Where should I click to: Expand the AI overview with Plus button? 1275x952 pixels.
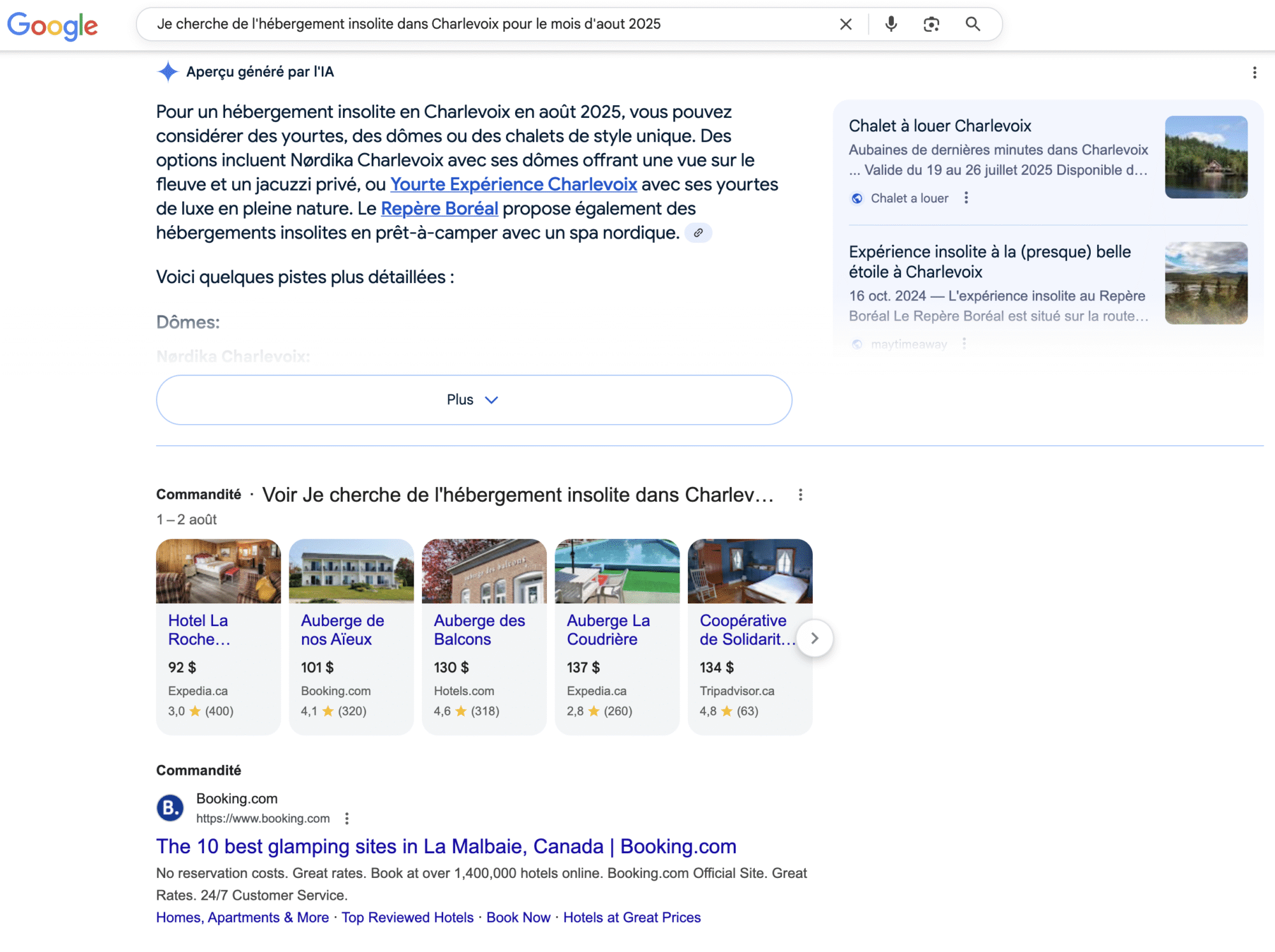tap(474, 400)
